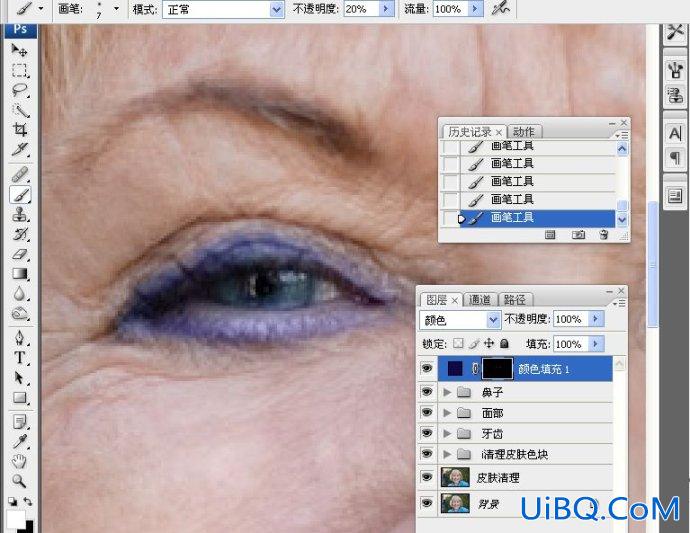Select the Hand tool
This screenshot has height=533, width=690.
point(19,462)
